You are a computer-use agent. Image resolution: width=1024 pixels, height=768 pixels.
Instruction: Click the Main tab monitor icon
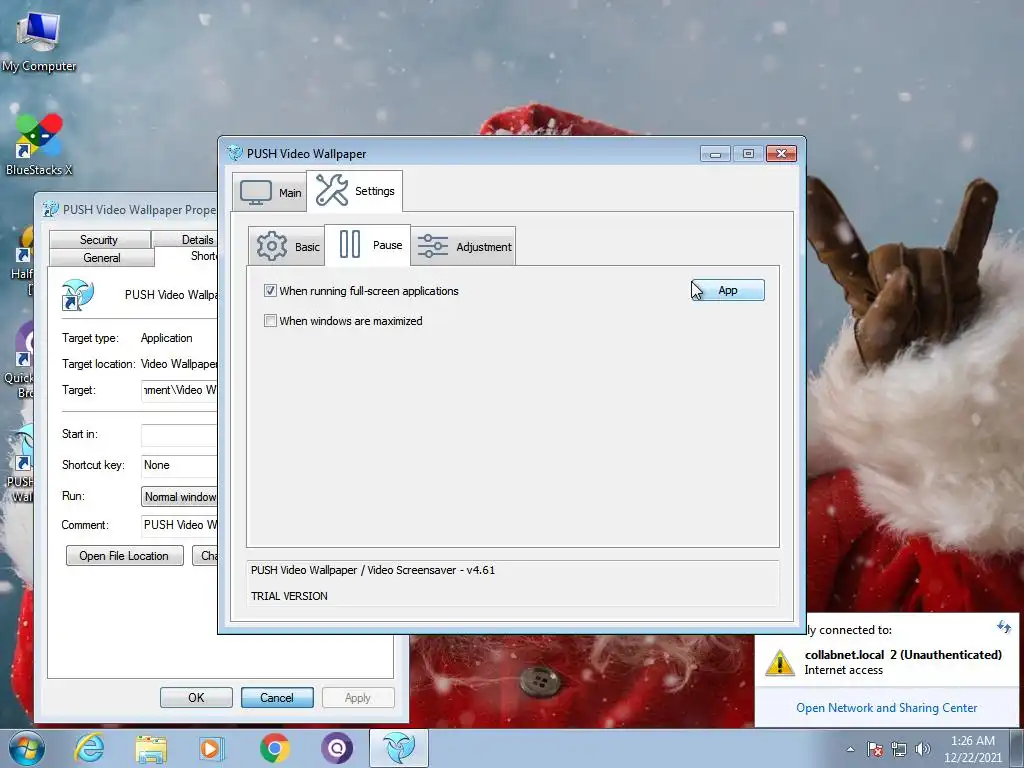255,193
